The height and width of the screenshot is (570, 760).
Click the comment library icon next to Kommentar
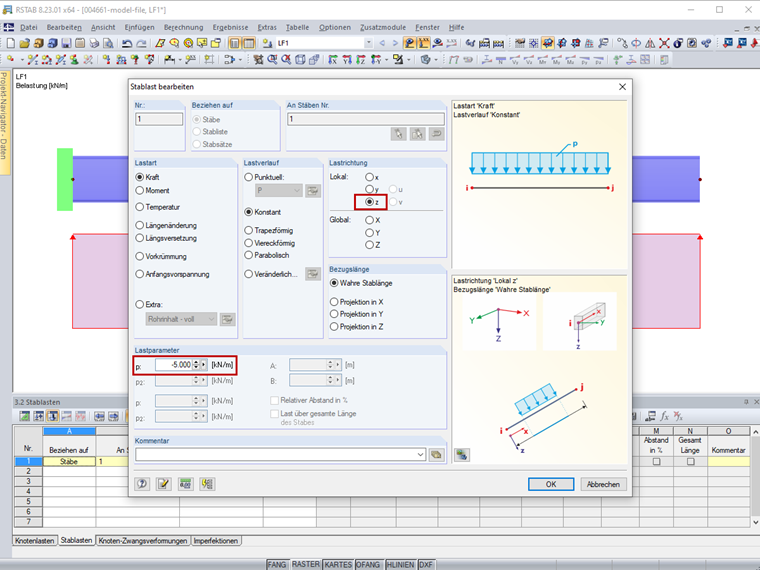[x=436, y=455]
